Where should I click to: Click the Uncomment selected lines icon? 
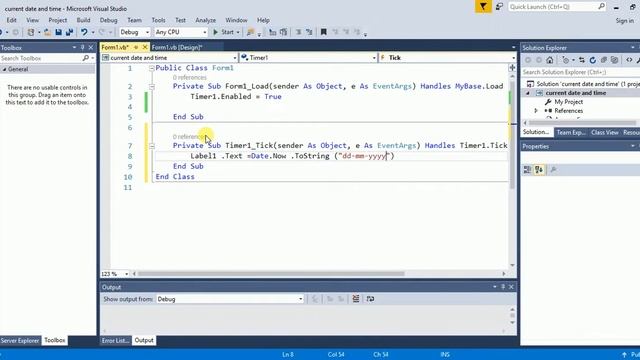309,32
